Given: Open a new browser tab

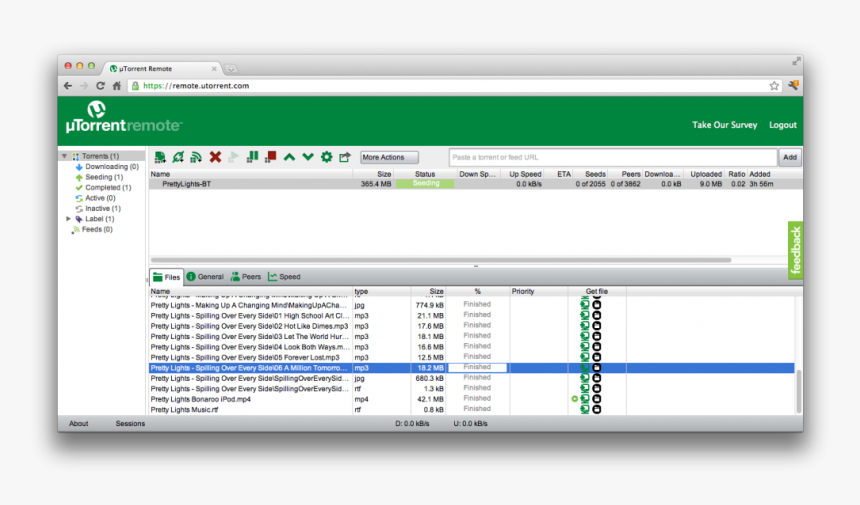Looking at the screenshot, I should (x=231, y=69).
